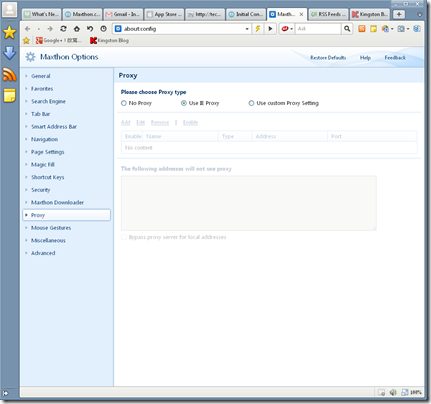Image resolution: width=431 pixels, height=404 pixels.
Task: Open the Page Settings options section
Action: (x=48, y=152)
